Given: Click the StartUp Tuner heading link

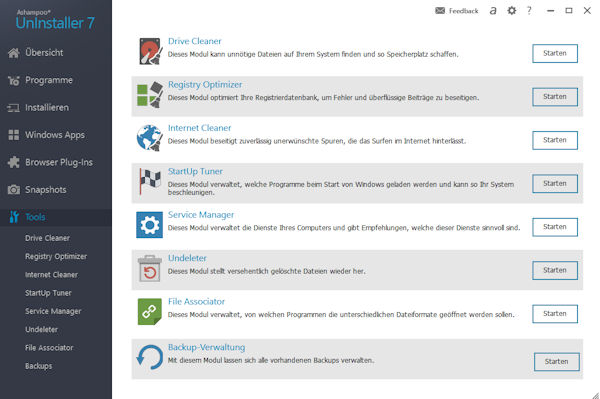Looking at the screenshot, I should point(195,171).
